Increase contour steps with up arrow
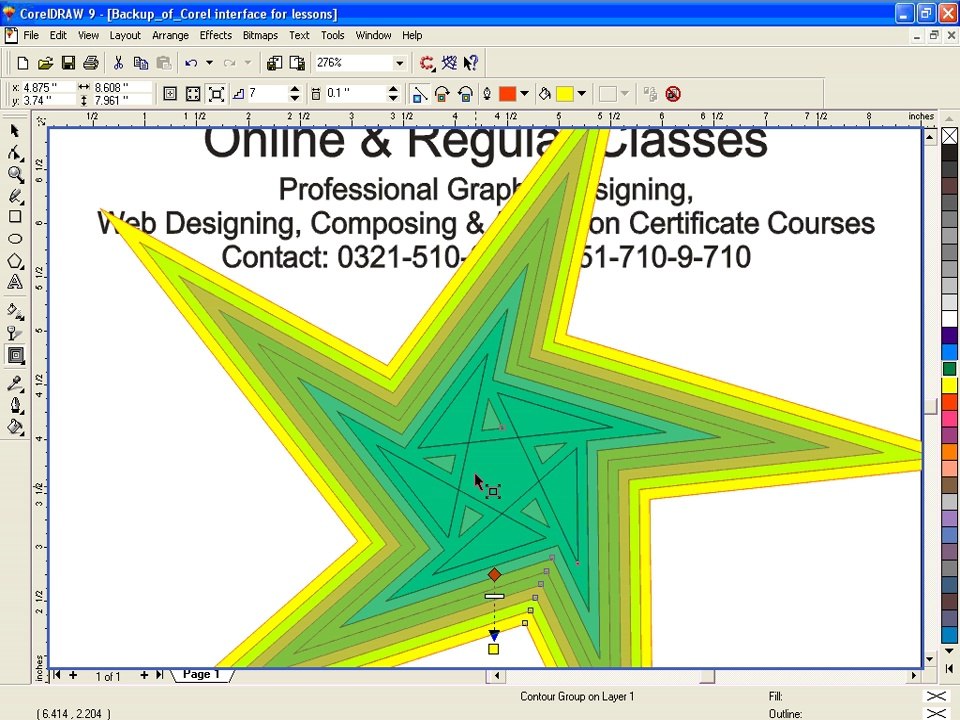The width and height of the screenshot is (960, 720). 295,89
